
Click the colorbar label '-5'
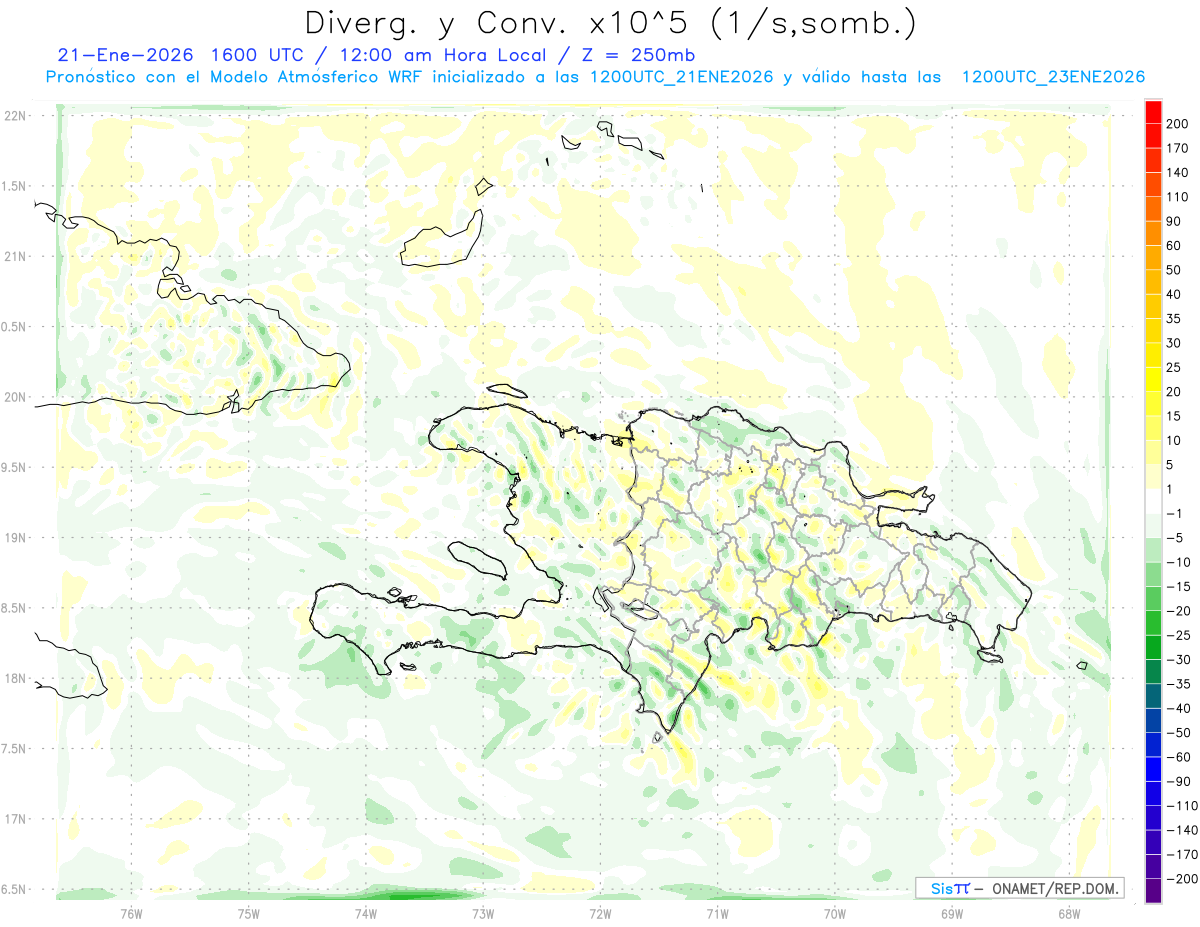(1175, 538)
